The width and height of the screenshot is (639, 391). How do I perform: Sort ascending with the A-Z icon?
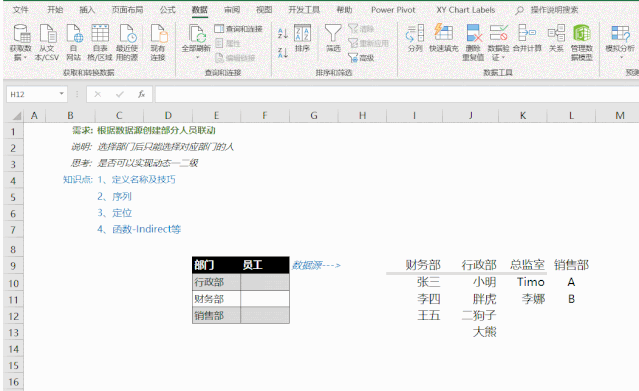(282, 33)
